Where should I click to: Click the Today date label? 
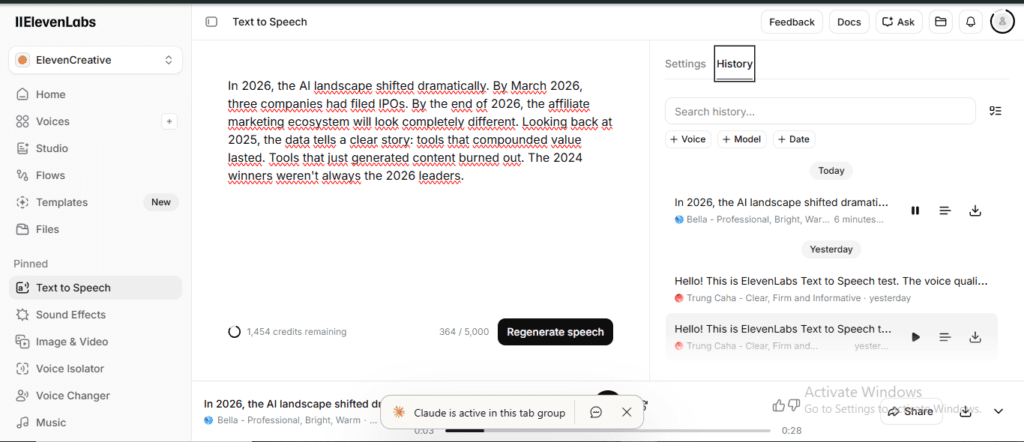(831, 170)
